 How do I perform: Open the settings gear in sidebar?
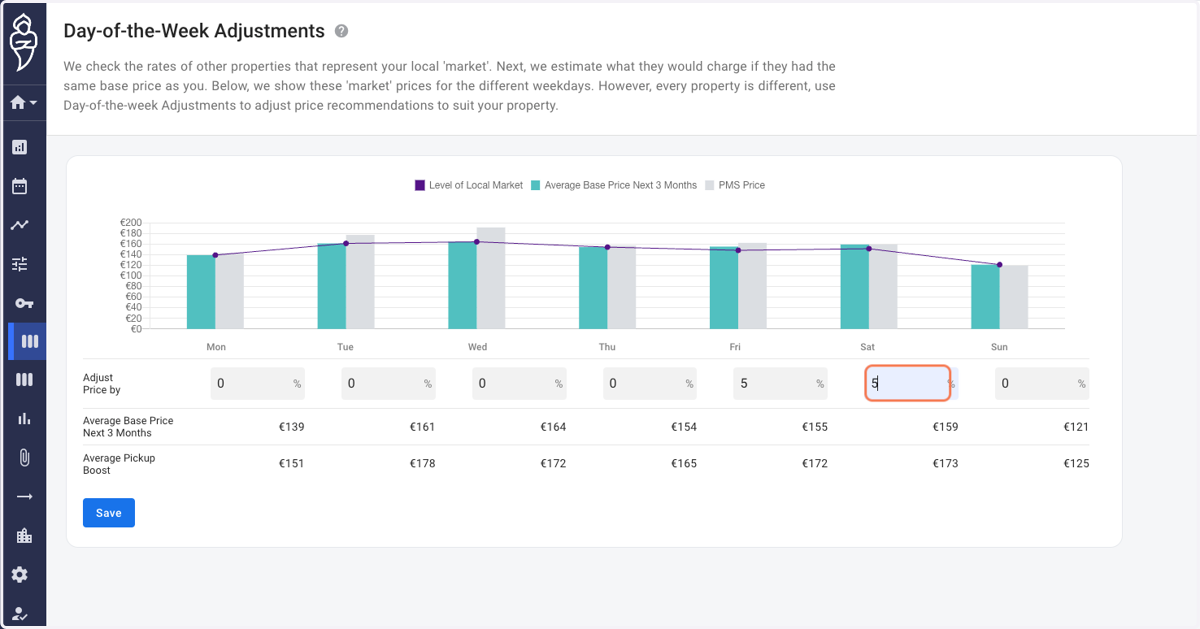tap(20, 575)
